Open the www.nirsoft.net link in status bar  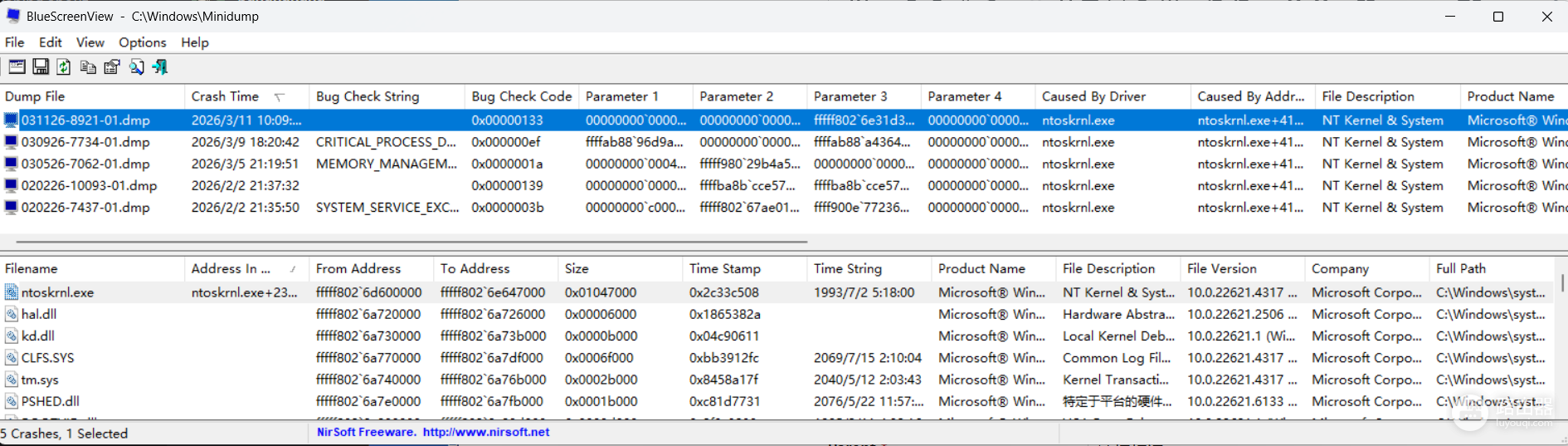486,432
